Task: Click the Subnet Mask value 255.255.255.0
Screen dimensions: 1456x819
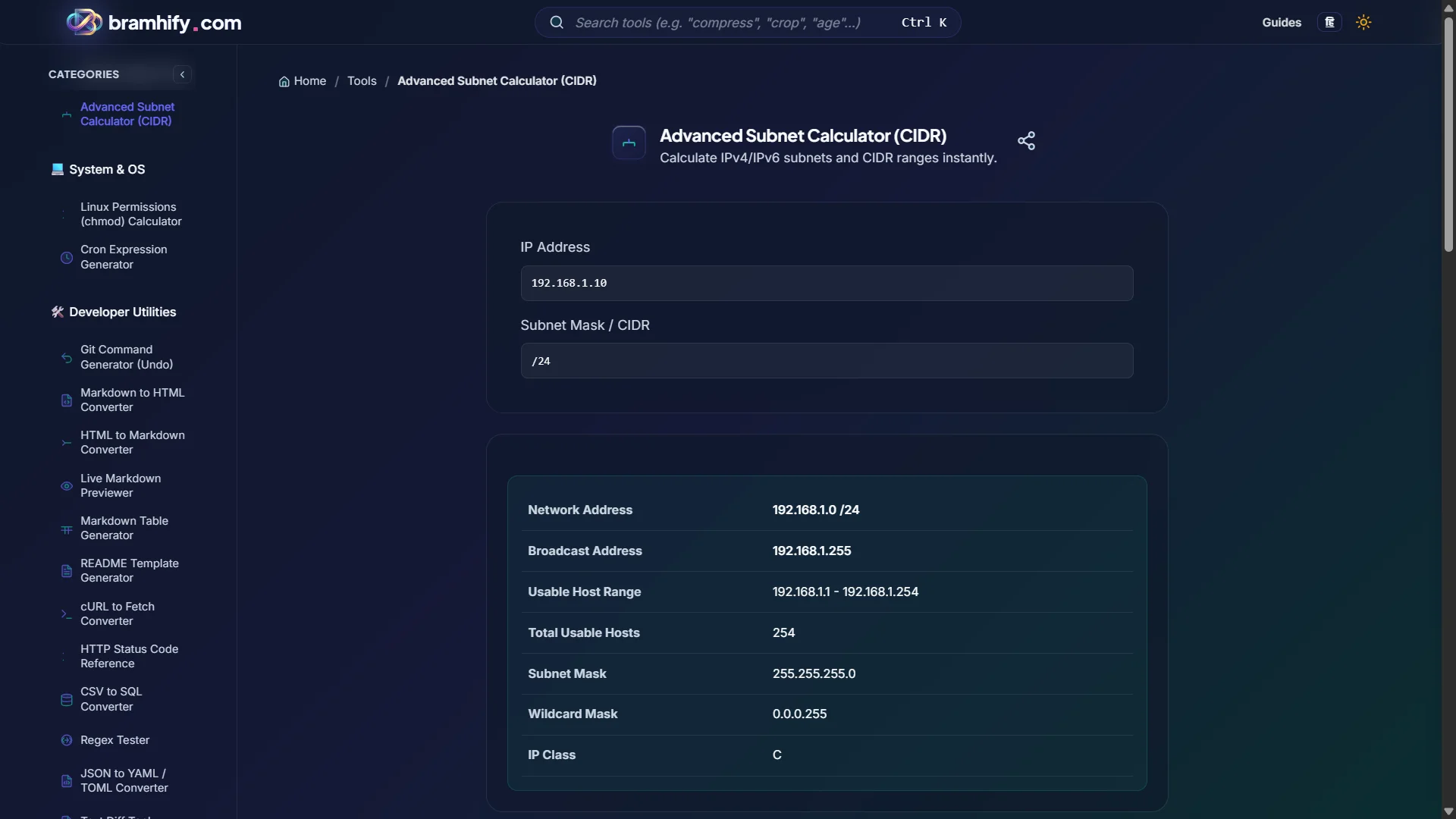Action: [x=814, y=674]
